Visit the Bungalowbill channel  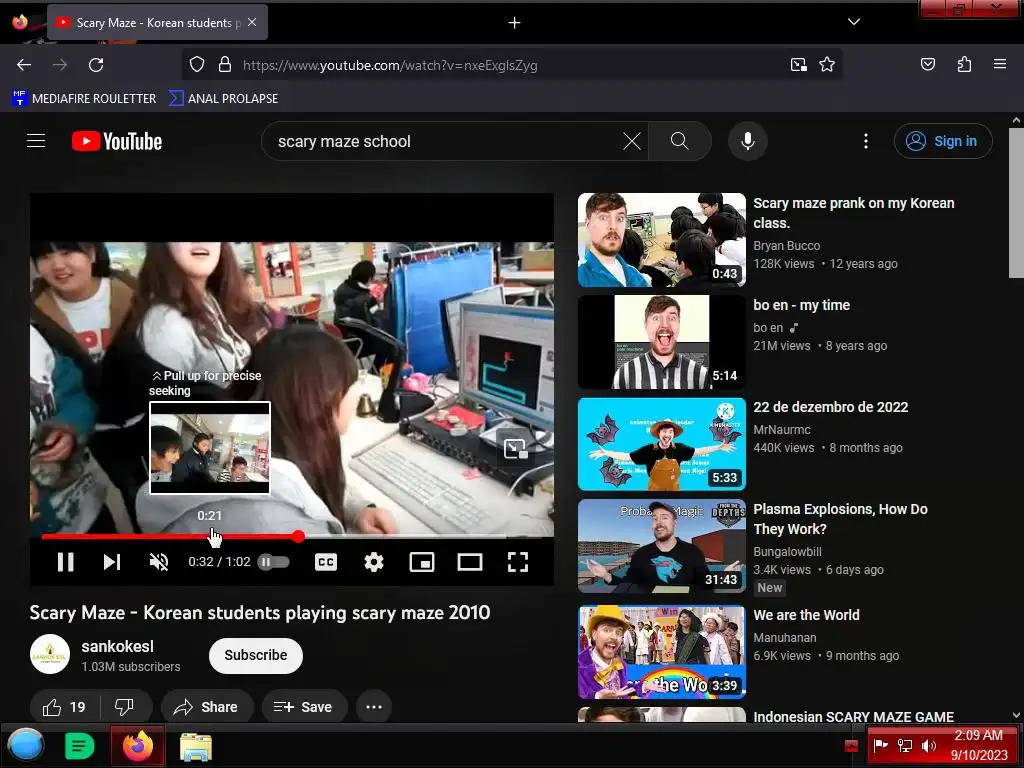(x=787, y=552)
